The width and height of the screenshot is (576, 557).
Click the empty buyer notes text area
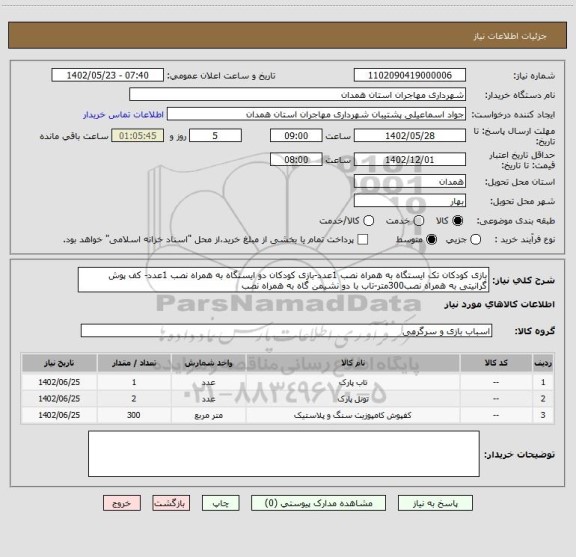284,454
